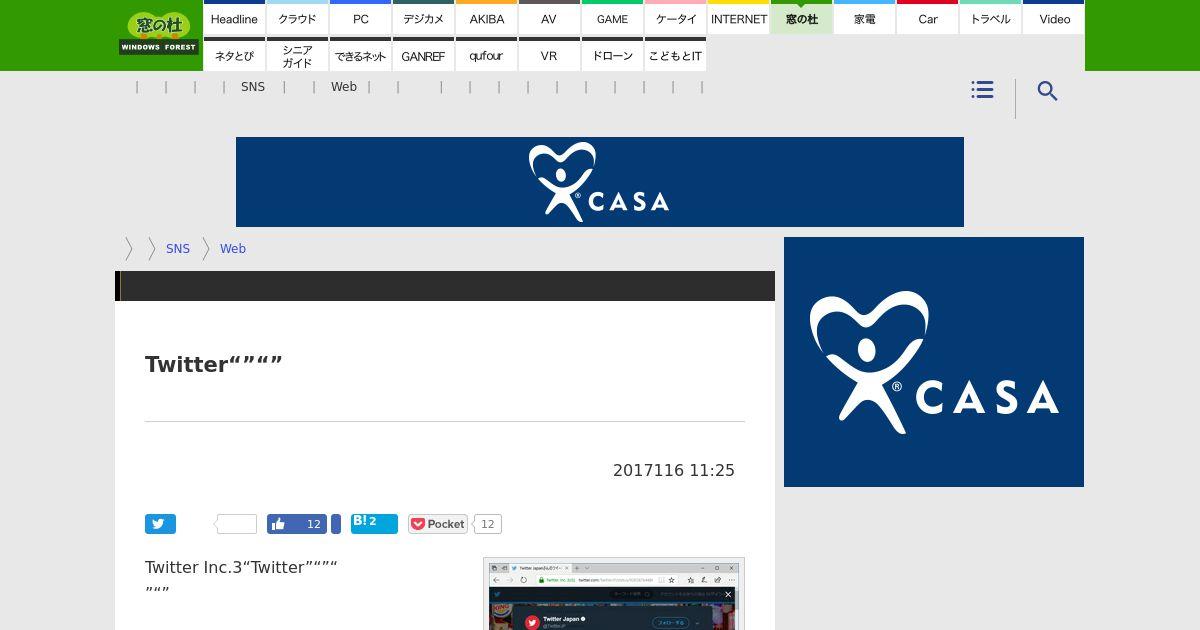Screen dimensions: 1200x630
Task: Click SNS in the category menu bar
Action: click(253, 87)
